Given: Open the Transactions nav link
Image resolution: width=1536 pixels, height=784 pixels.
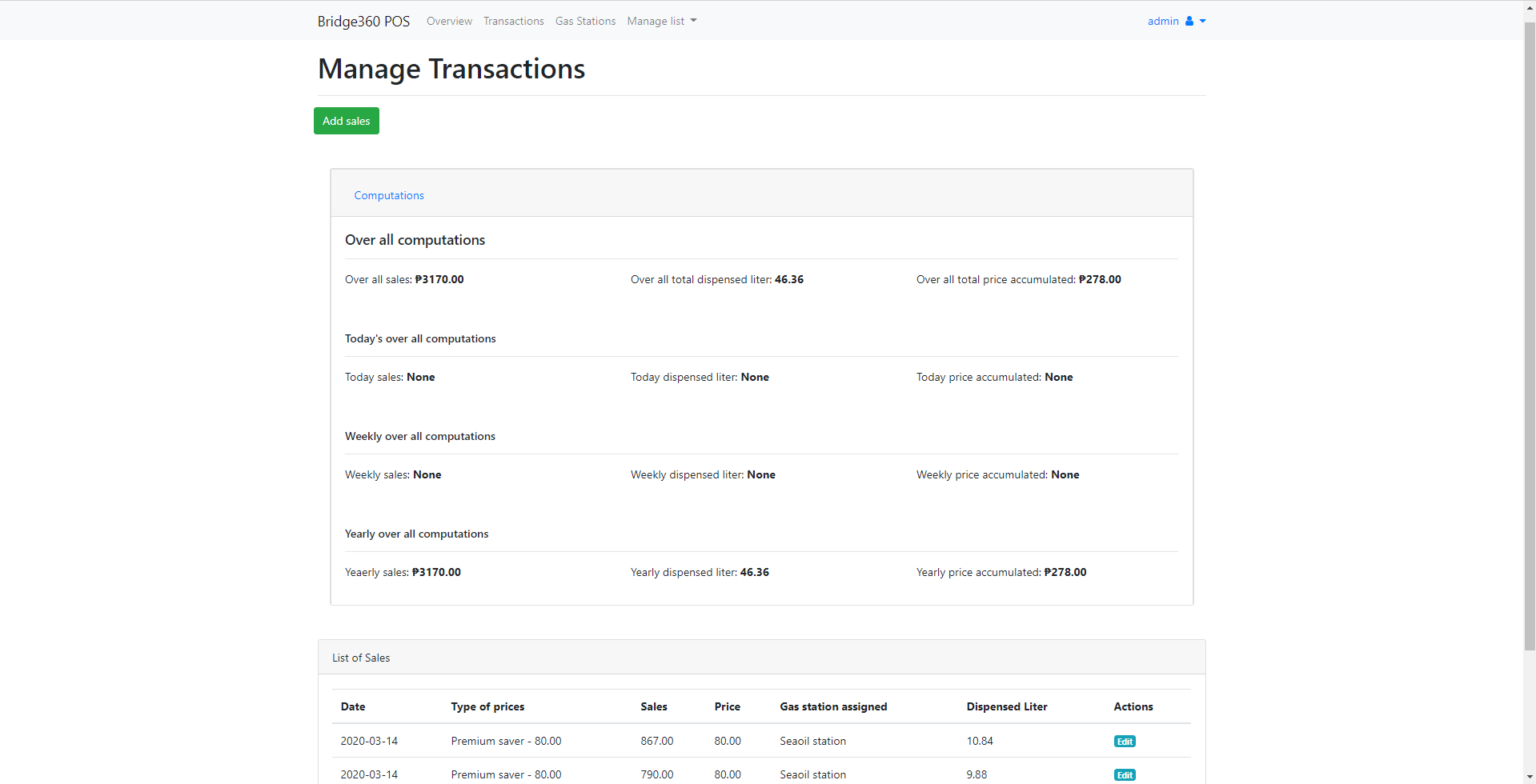Looking at the screenshot, I should click(513, 22).
